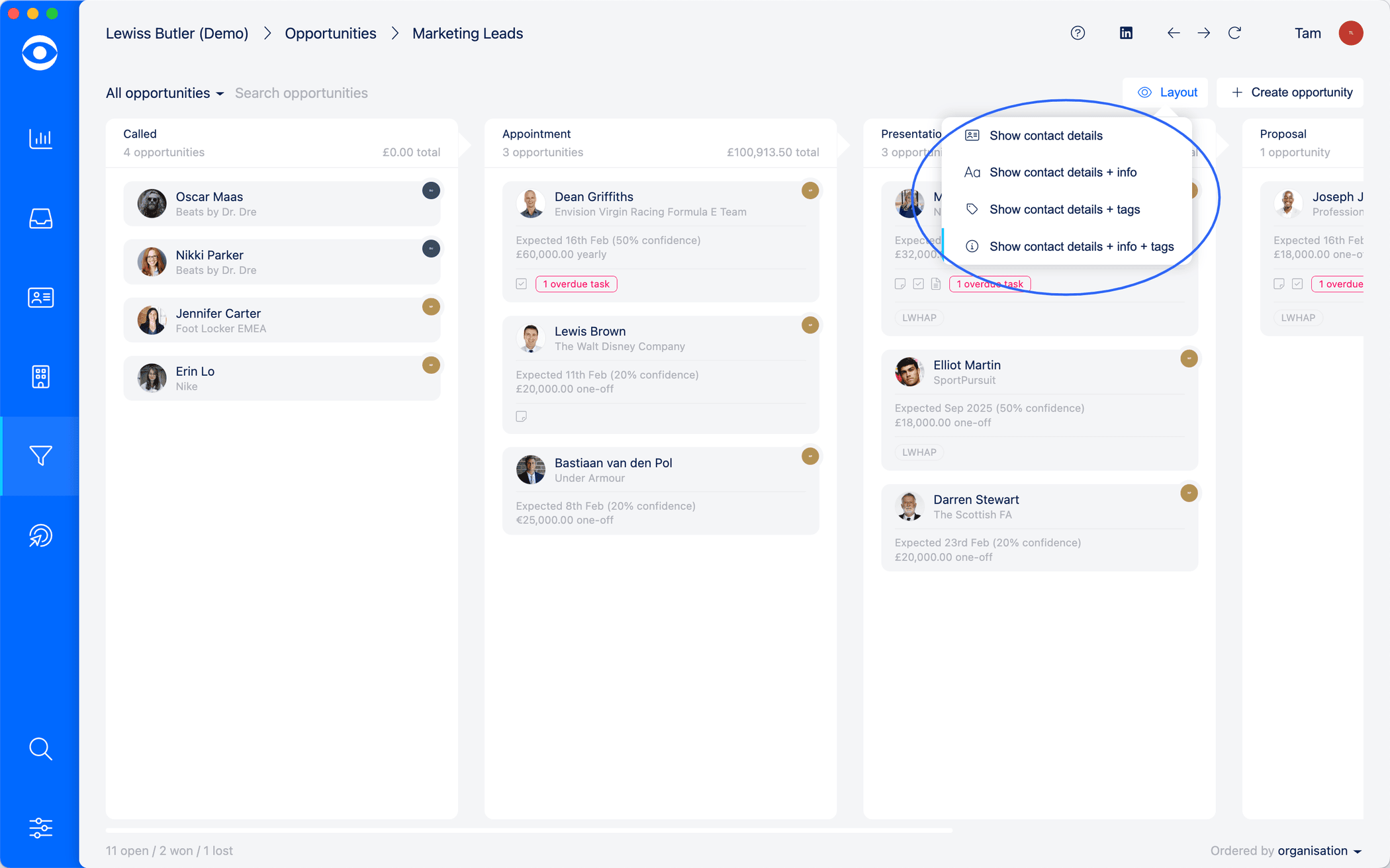Screen dimensions: 1390x868
Task: Click Opportunities breadcrumb link
Action: (x=330, y=34)
